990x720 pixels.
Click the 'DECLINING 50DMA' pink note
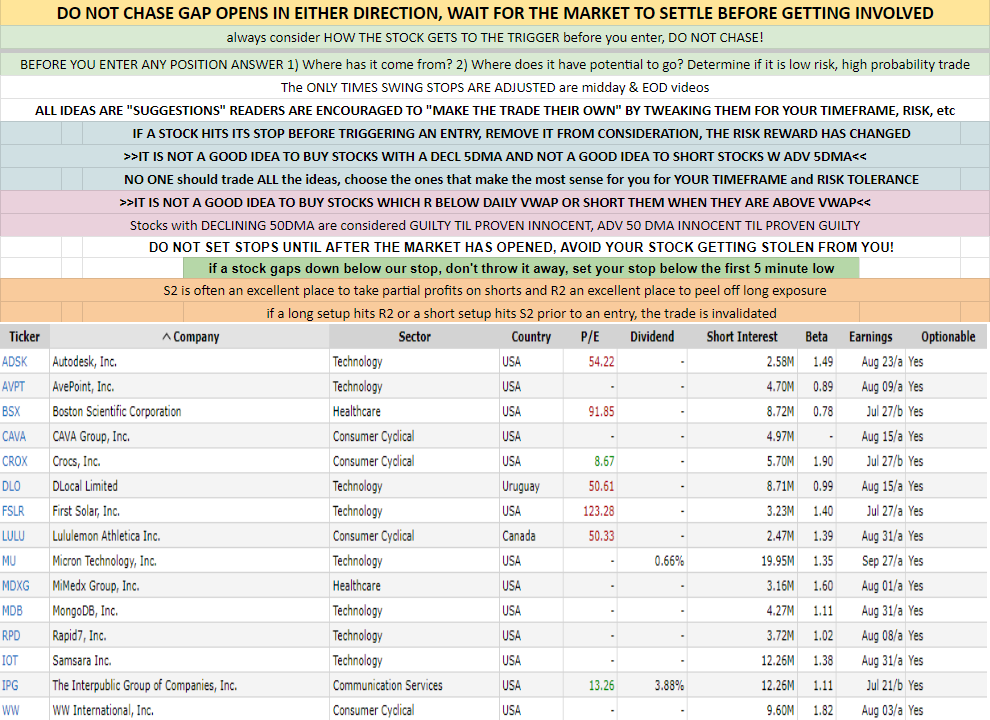point(495,225)
